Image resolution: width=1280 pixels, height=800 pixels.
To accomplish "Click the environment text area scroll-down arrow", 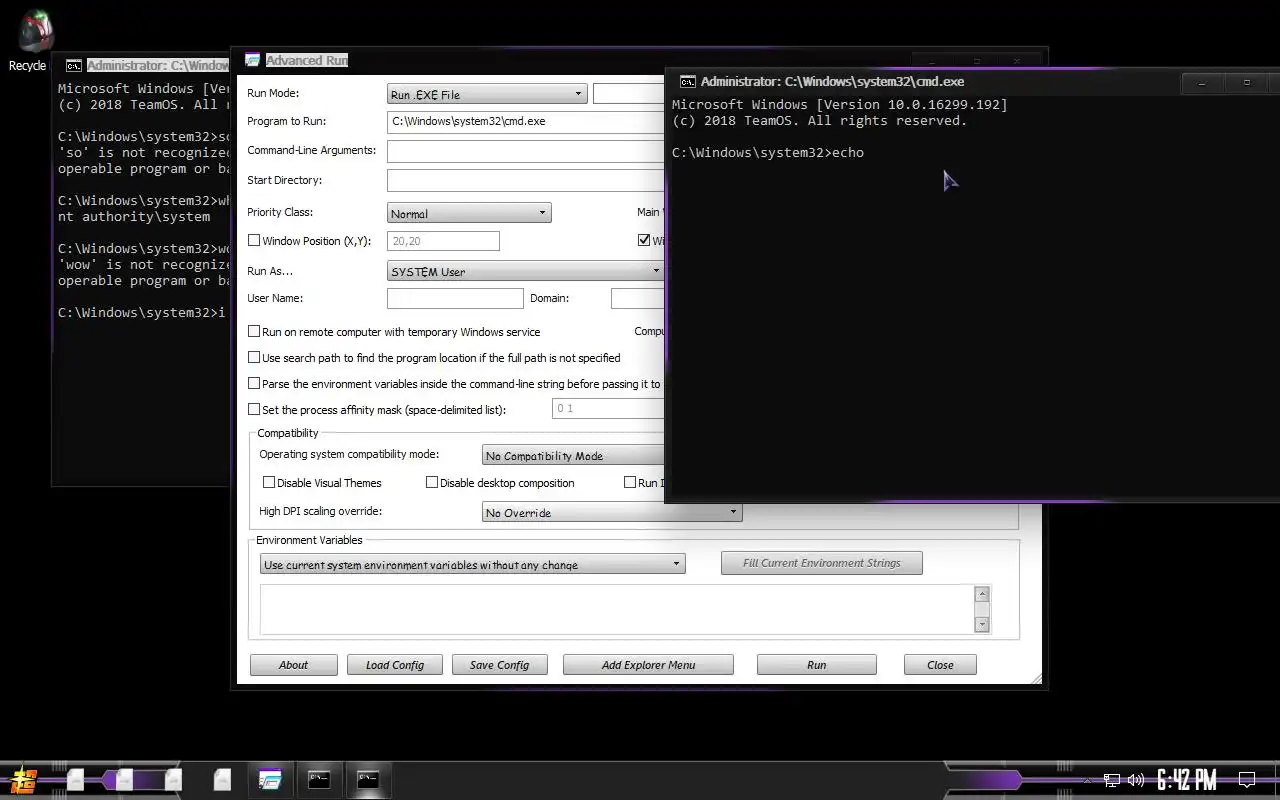I will 982,624.
